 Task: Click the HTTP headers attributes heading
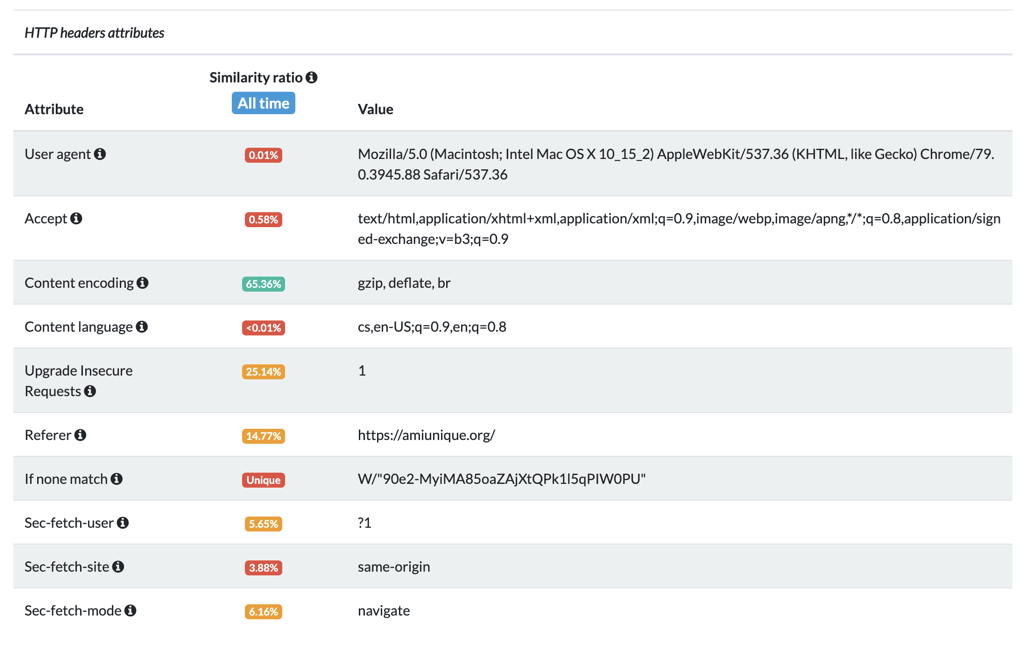[94, 32]
